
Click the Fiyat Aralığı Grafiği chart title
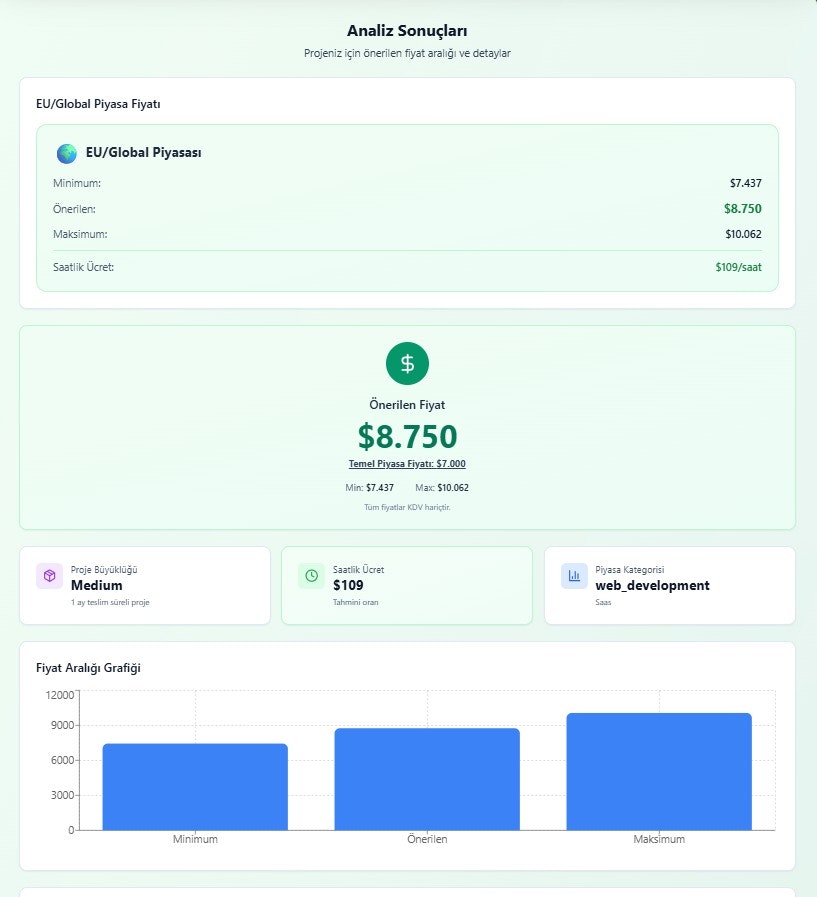88,668
